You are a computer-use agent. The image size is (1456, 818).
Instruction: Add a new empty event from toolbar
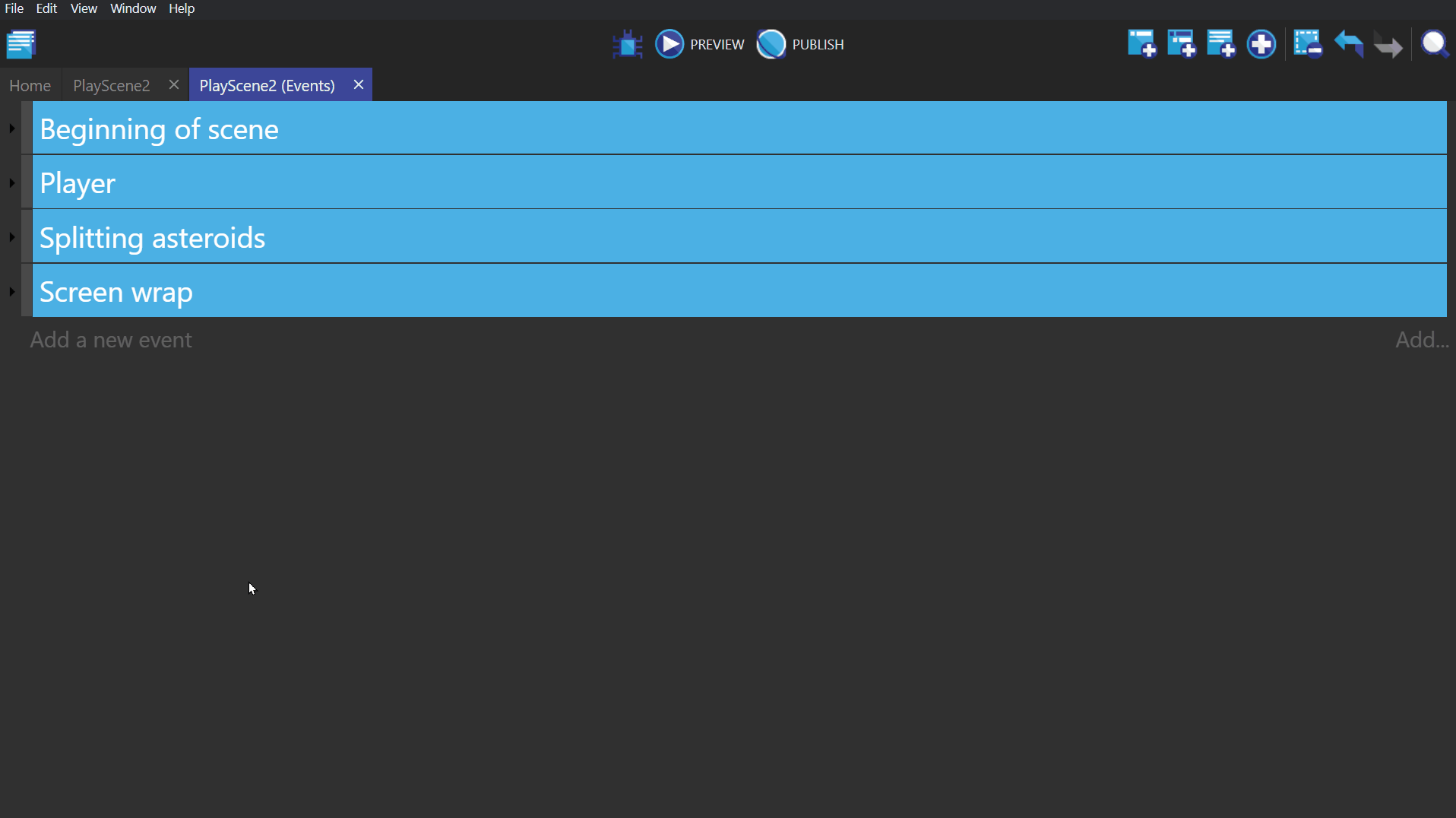[x=1141, y=44]
